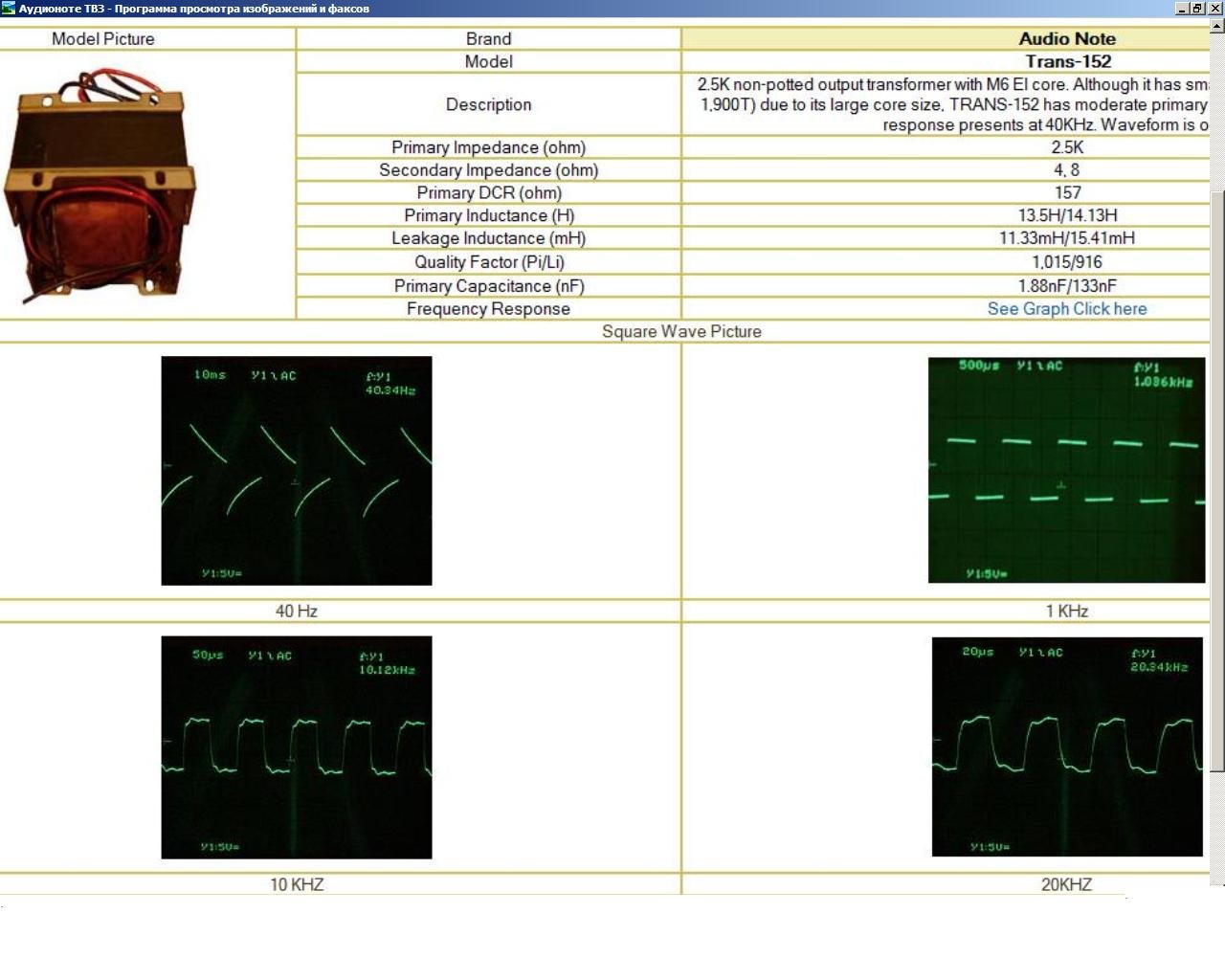Click the scroll up arrow

(1217, 26)
